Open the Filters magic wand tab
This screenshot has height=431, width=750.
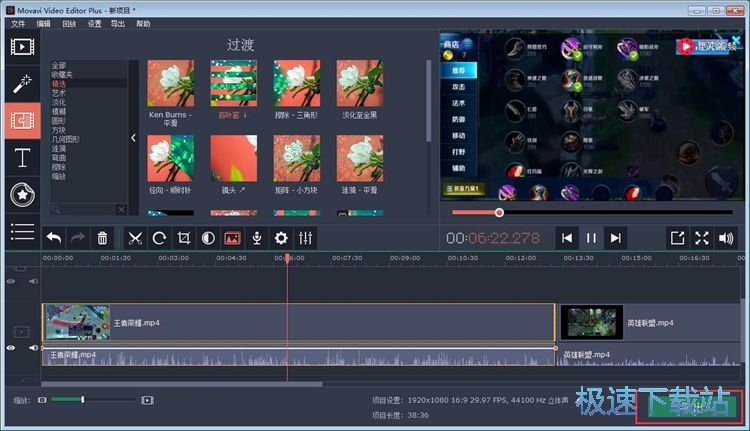[21, 84]
